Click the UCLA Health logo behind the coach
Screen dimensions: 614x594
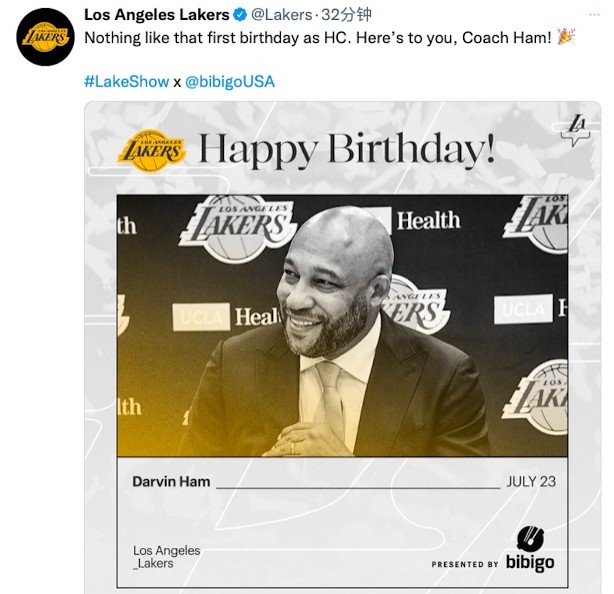[228, 317]
